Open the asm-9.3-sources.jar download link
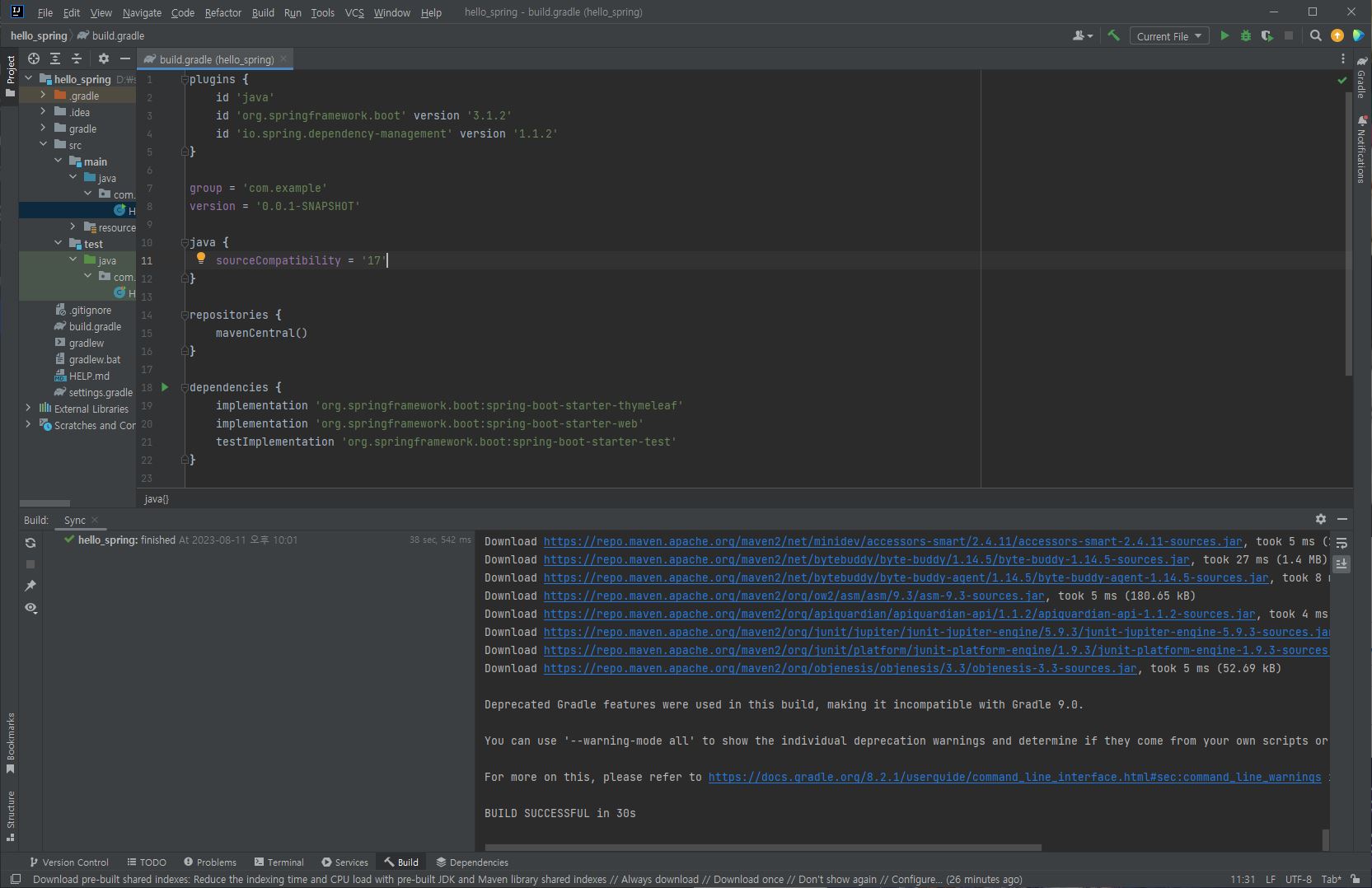1372x888 pixels. (794, 596)
